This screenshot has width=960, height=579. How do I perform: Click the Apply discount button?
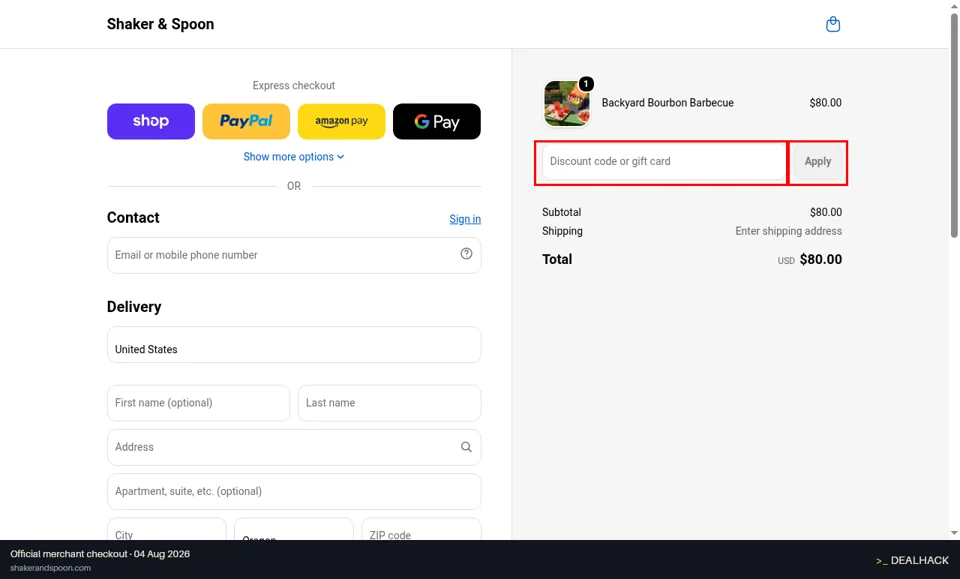coord(818,162)
